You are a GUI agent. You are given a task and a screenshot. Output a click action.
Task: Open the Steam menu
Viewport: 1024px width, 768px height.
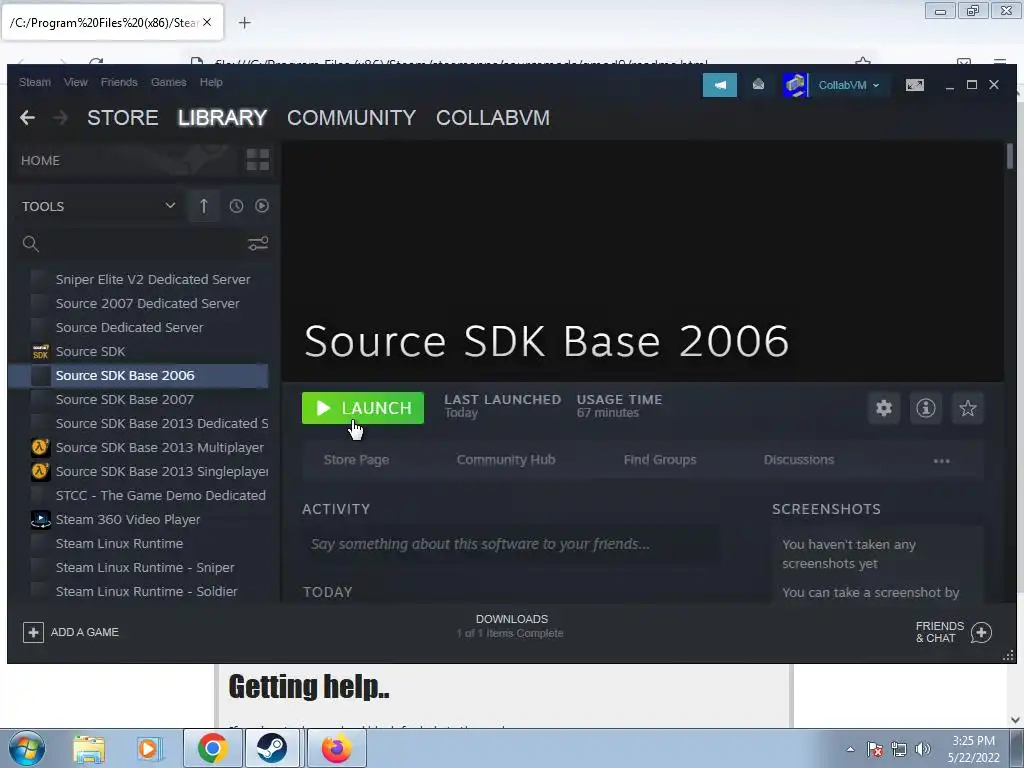click(x=35, y=82)
